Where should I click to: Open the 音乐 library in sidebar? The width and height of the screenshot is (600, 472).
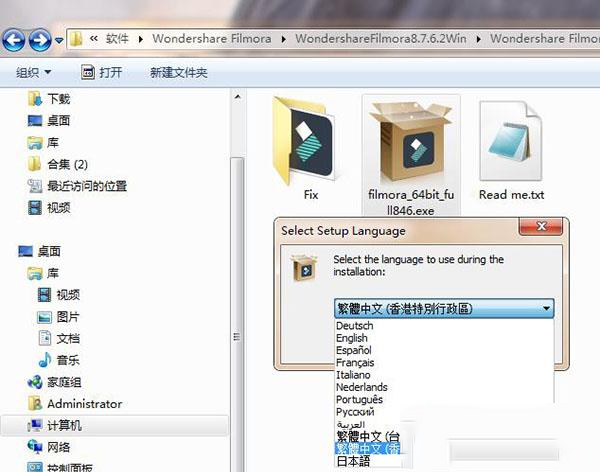pos(68,360)
